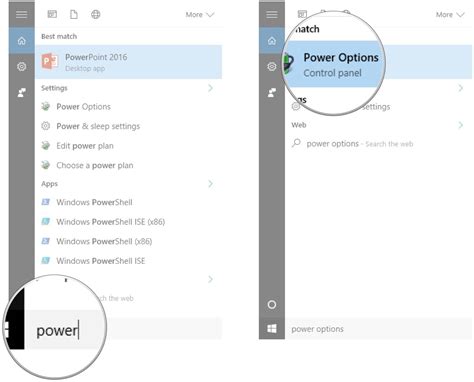Screen dimensions: 474x382
Task: Filter by Documents icon in left panel
Action: click(74, 14)
